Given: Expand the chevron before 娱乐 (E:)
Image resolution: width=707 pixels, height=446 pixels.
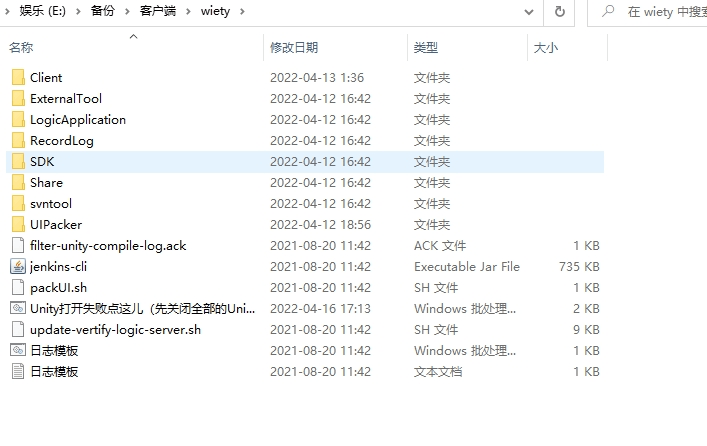Looking at the screenshot, I should [x=7, y=11].
